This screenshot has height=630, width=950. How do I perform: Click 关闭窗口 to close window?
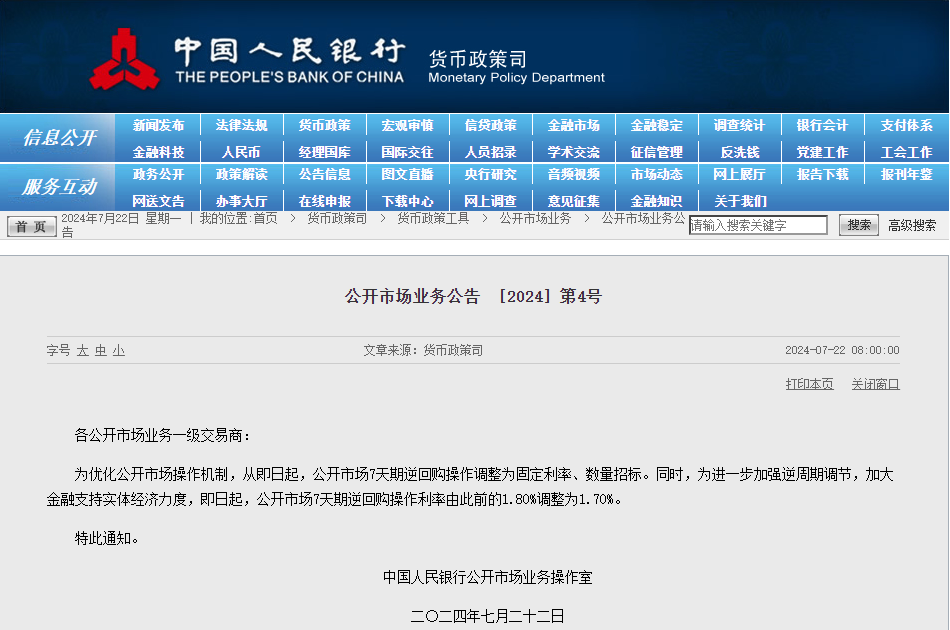pos(875,384)
